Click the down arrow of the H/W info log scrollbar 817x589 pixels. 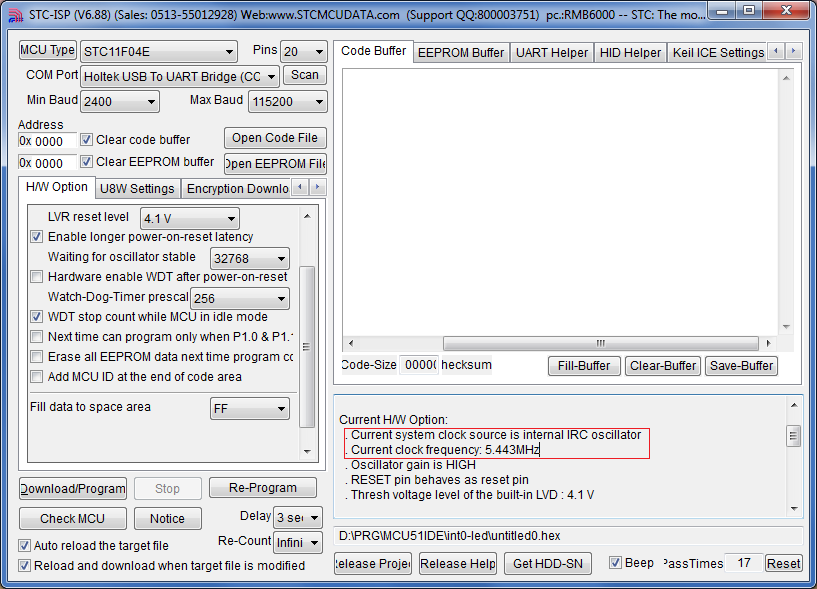(794, 507)
